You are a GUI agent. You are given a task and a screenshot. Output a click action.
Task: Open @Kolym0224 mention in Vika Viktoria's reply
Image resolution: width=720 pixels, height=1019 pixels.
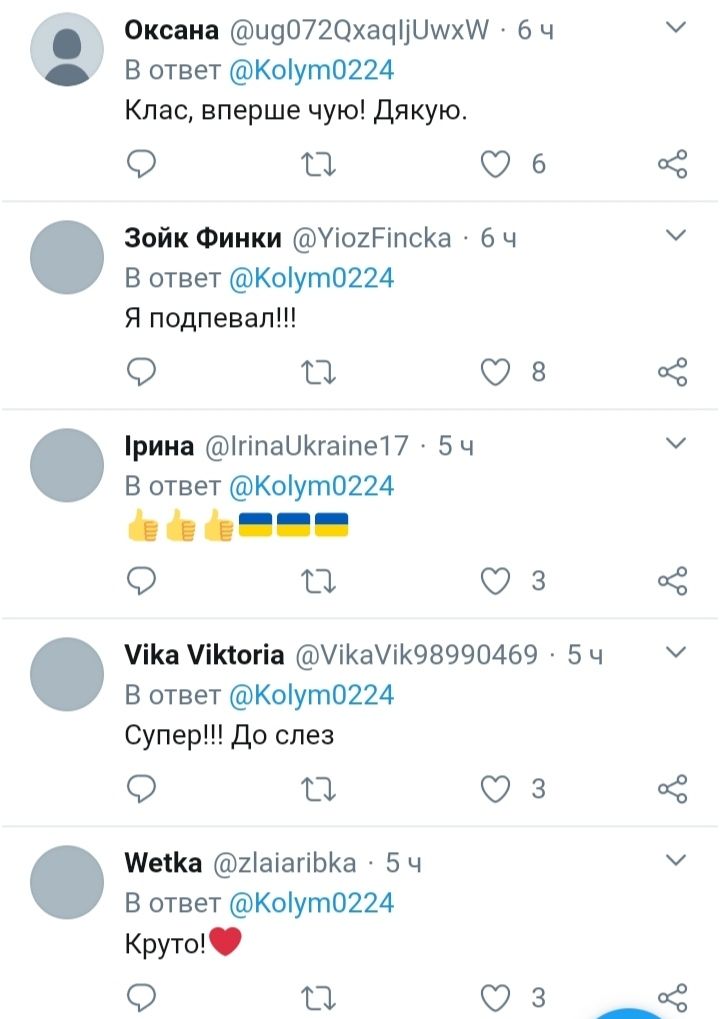[x=311, y=694]
